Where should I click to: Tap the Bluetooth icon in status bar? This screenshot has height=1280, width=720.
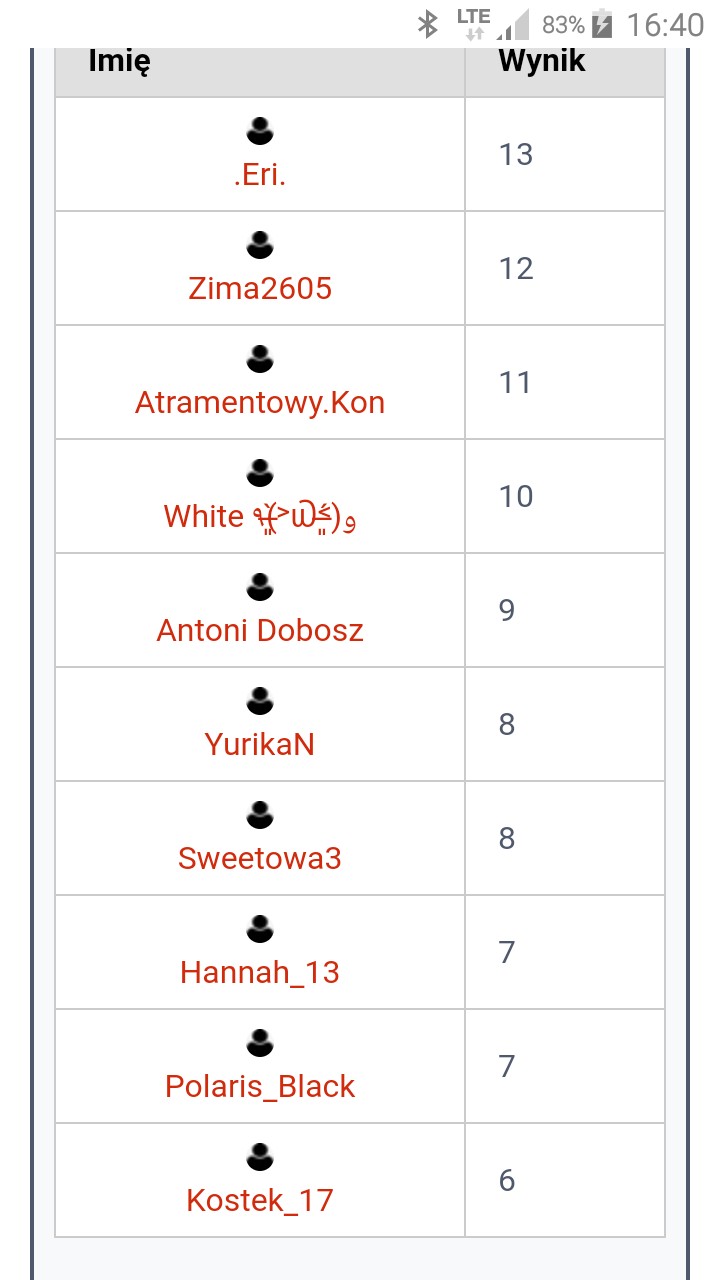(x=428, y=23)
